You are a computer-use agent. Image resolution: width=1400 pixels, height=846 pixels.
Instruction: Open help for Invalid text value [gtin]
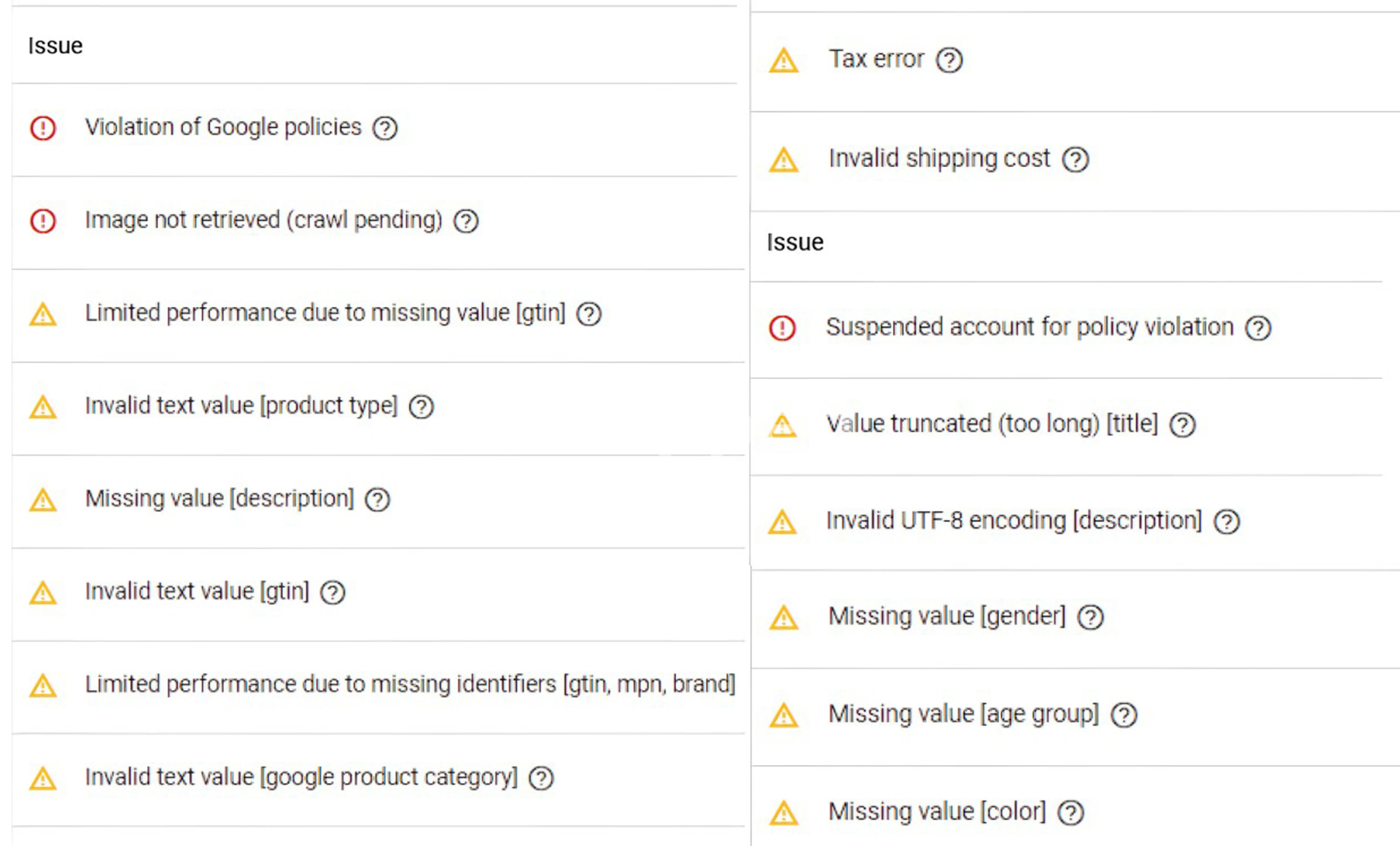(x=333, y=592)
